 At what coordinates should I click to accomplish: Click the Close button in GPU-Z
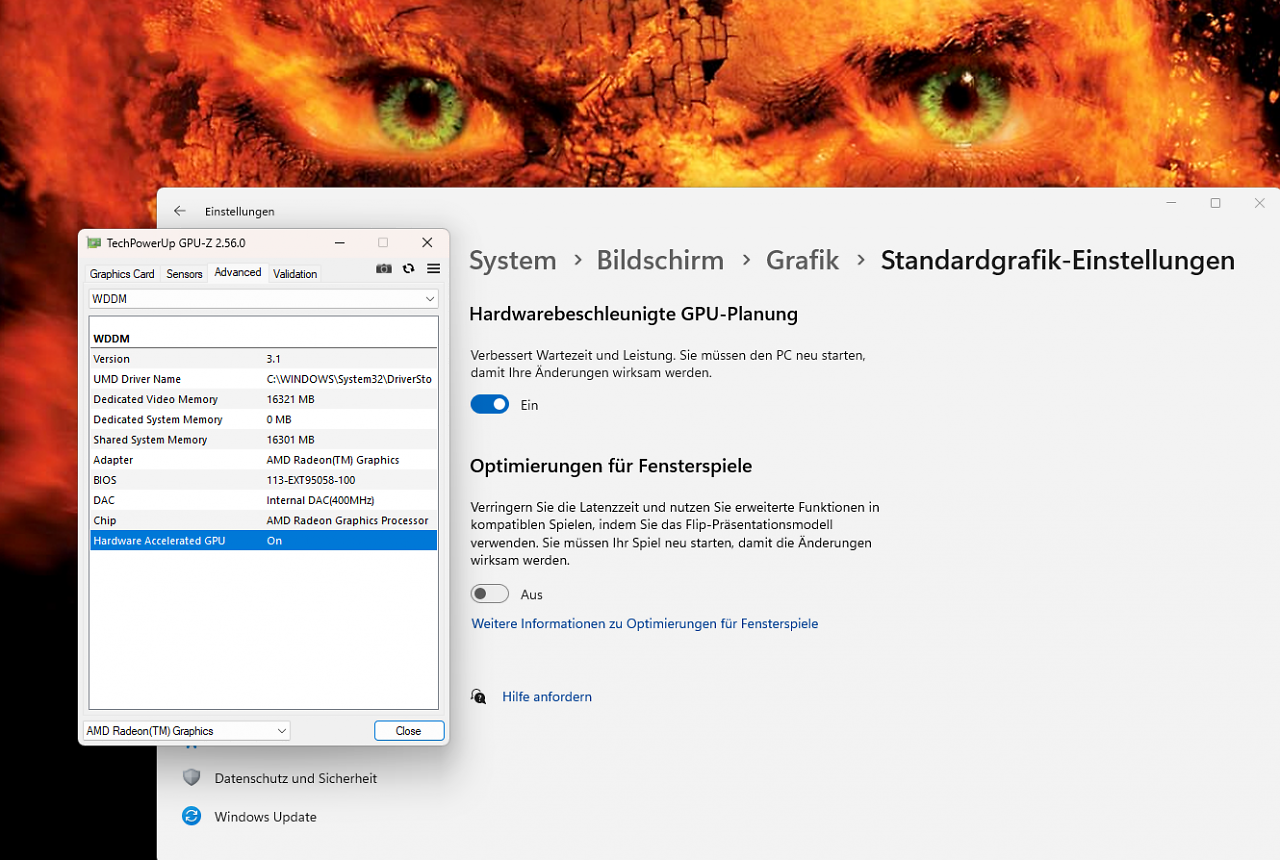[409, 731]
